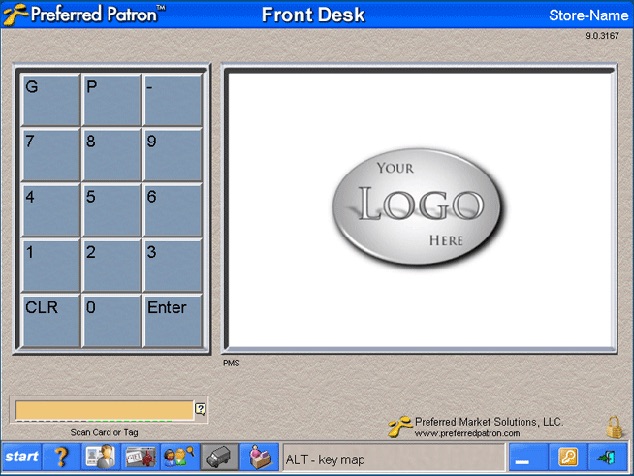The height and width of the screenshot is (476, 634).
Task: Open the member ID card profile icon
Action: pyautogui.click(x=100, y=457)
